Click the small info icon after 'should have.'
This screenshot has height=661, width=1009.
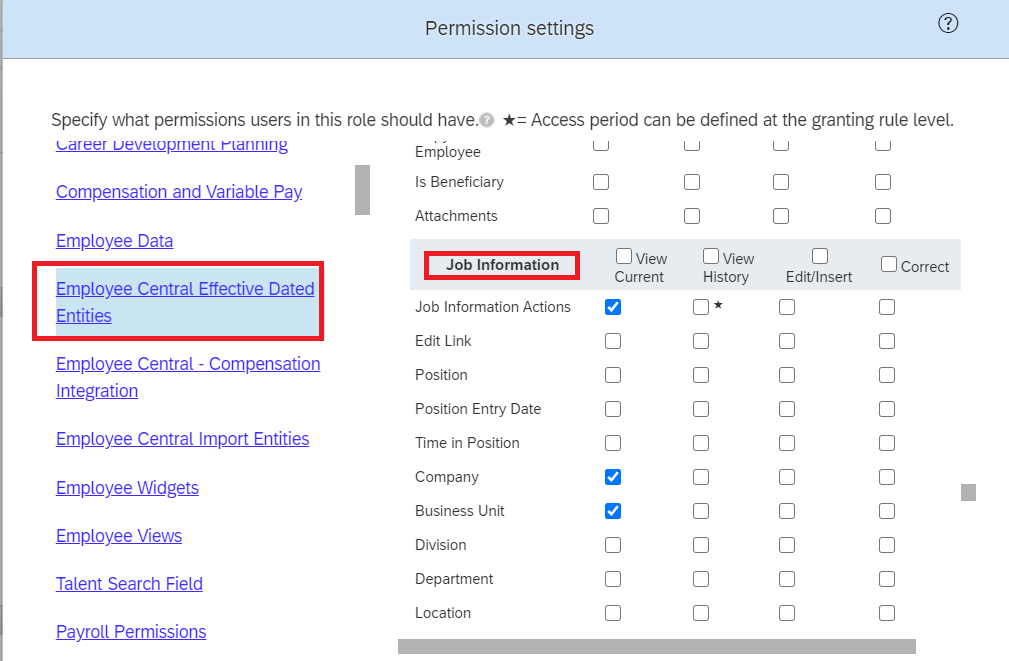pos(487,120)
